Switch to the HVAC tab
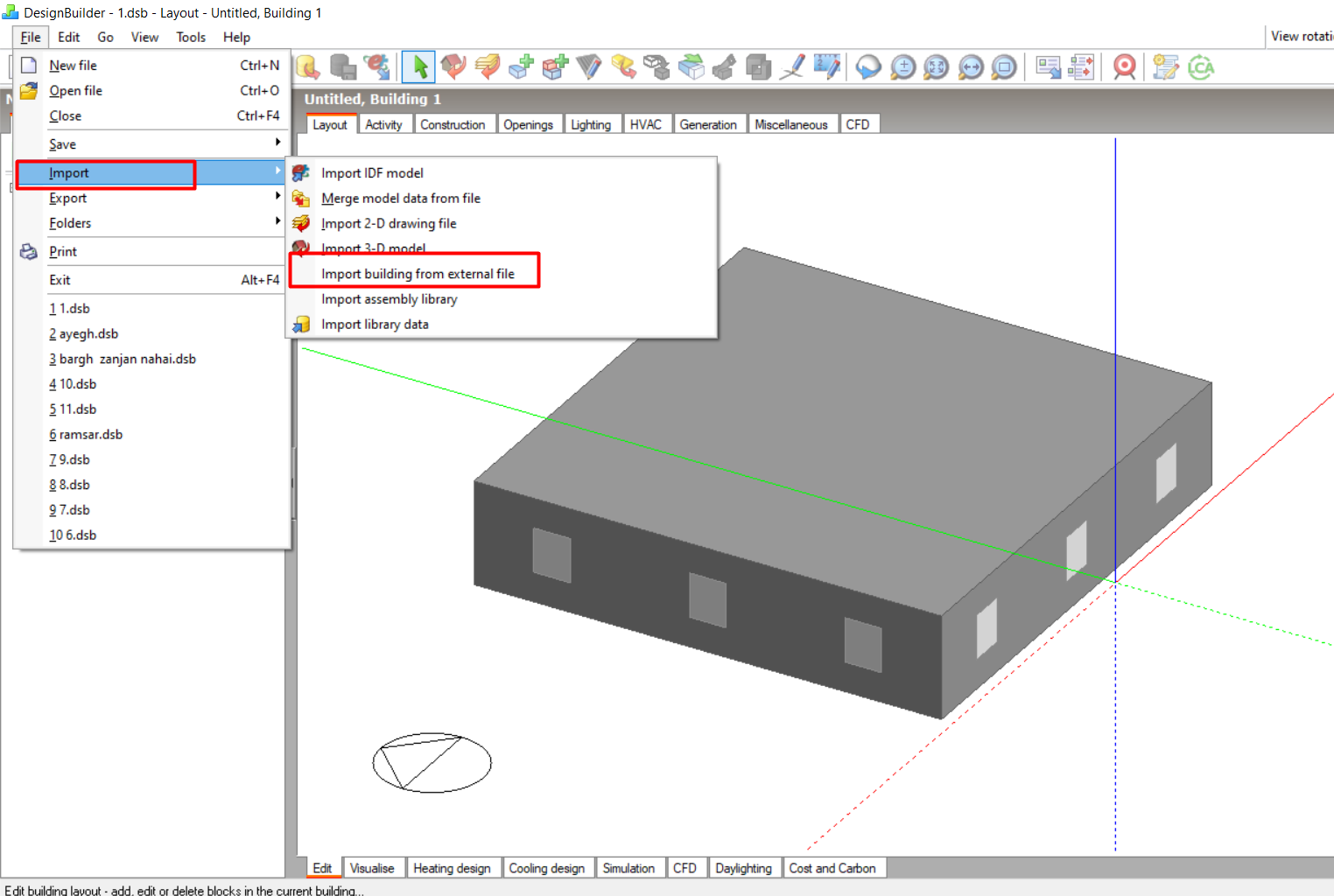This screenshot has height=896, width=1334. pos(646,124)
